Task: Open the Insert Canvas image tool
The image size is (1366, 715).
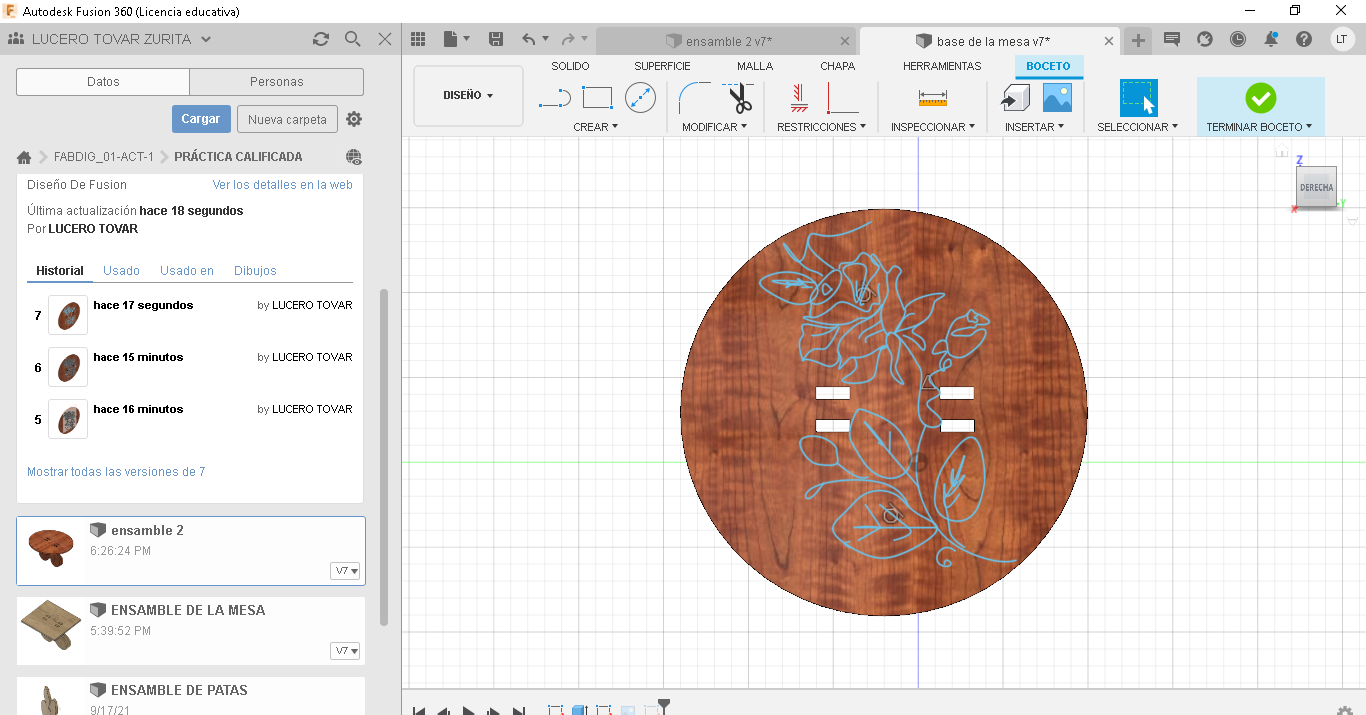Action: pos(1057,98)
